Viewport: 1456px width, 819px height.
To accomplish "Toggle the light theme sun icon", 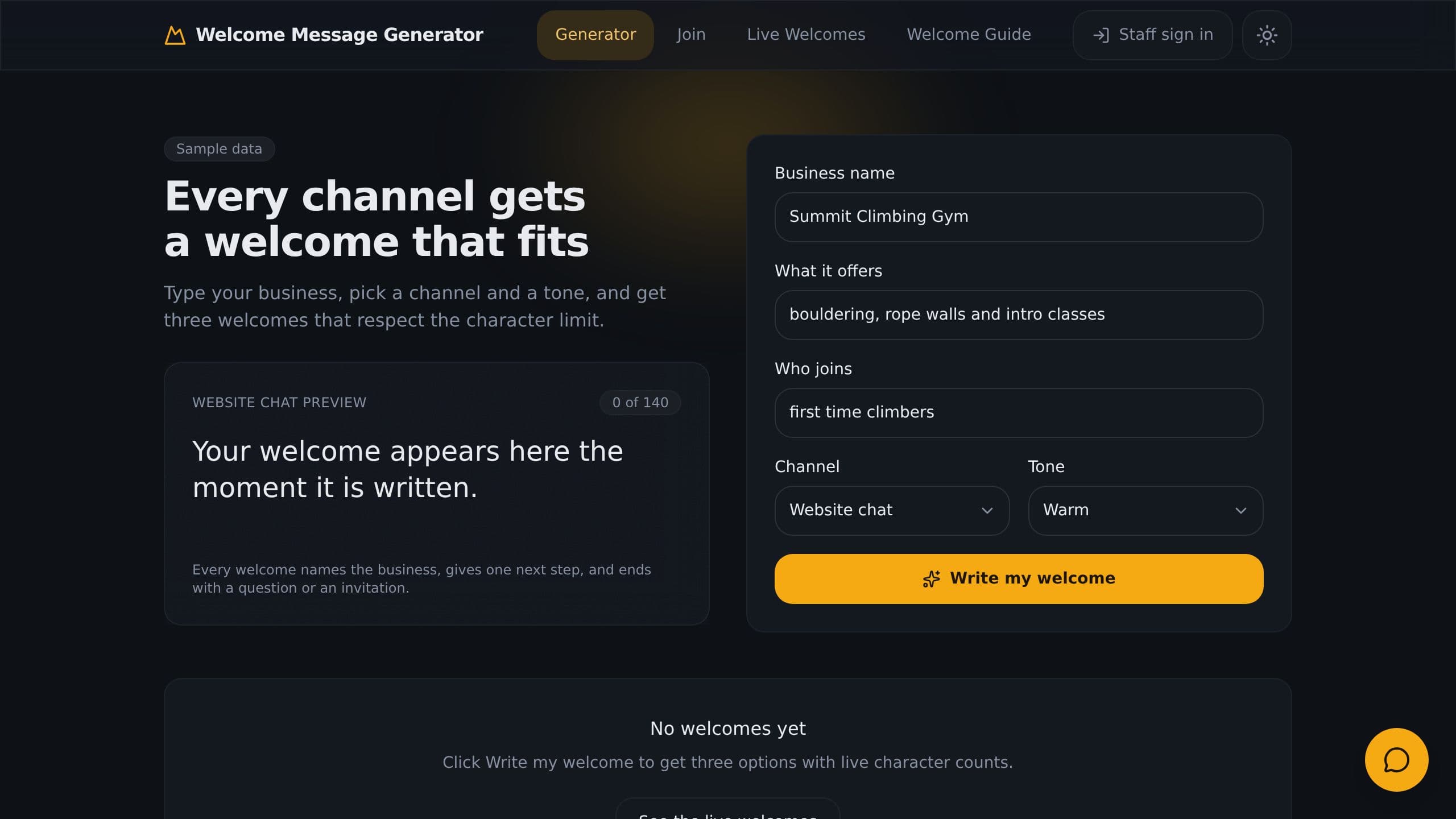I will pyautogui.click(x=1267, y=35).
